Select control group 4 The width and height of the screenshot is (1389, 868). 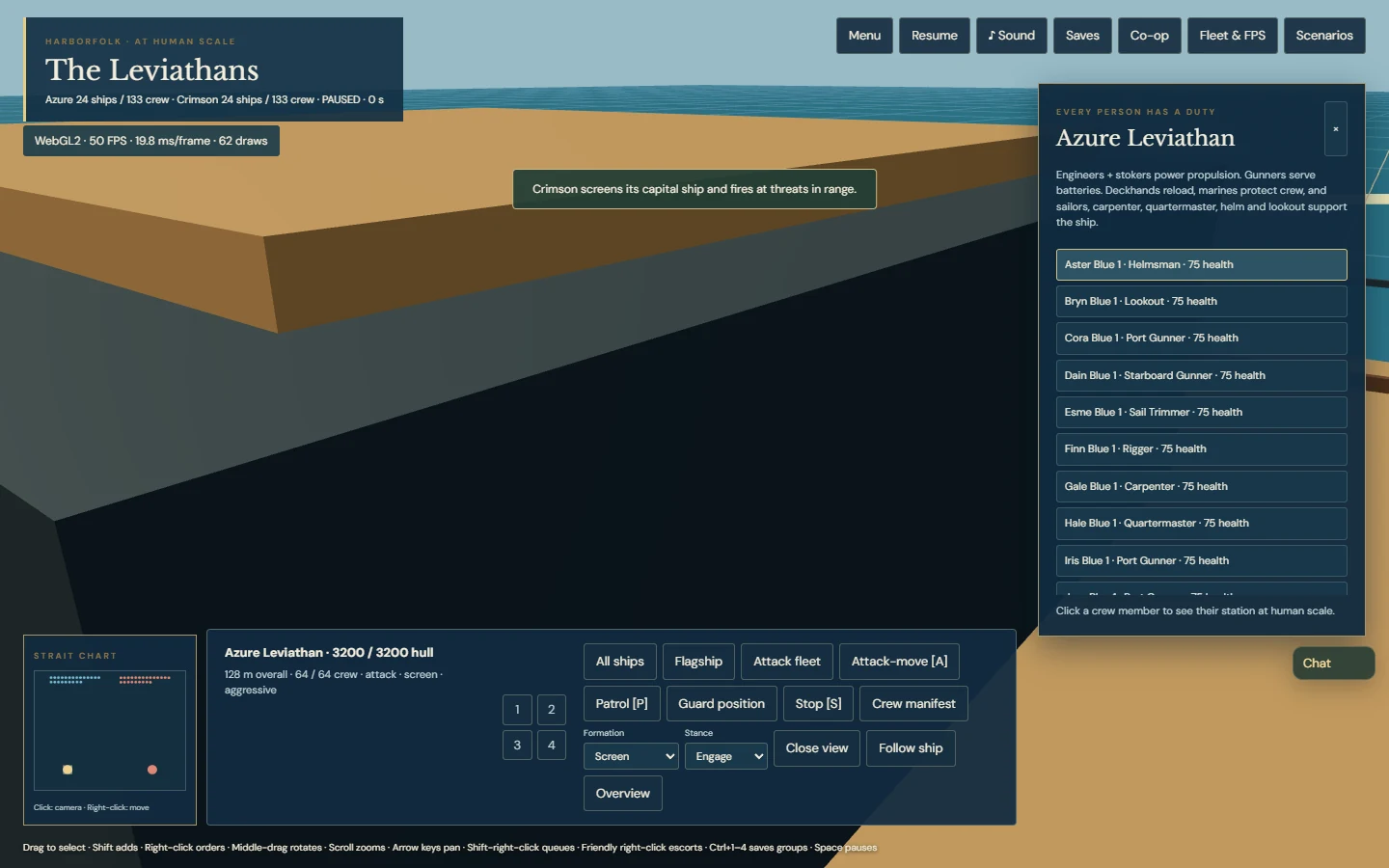(x=552, y=745)
